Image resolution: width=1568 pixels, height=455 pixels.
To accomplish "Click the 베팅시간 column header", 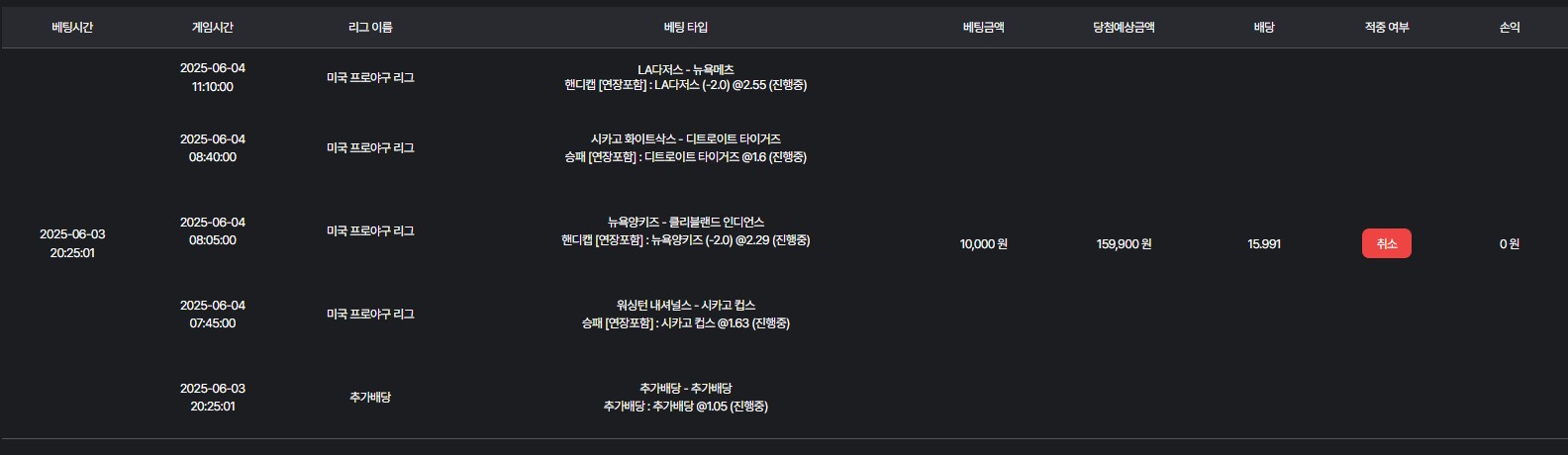I will tap(72, 28).
